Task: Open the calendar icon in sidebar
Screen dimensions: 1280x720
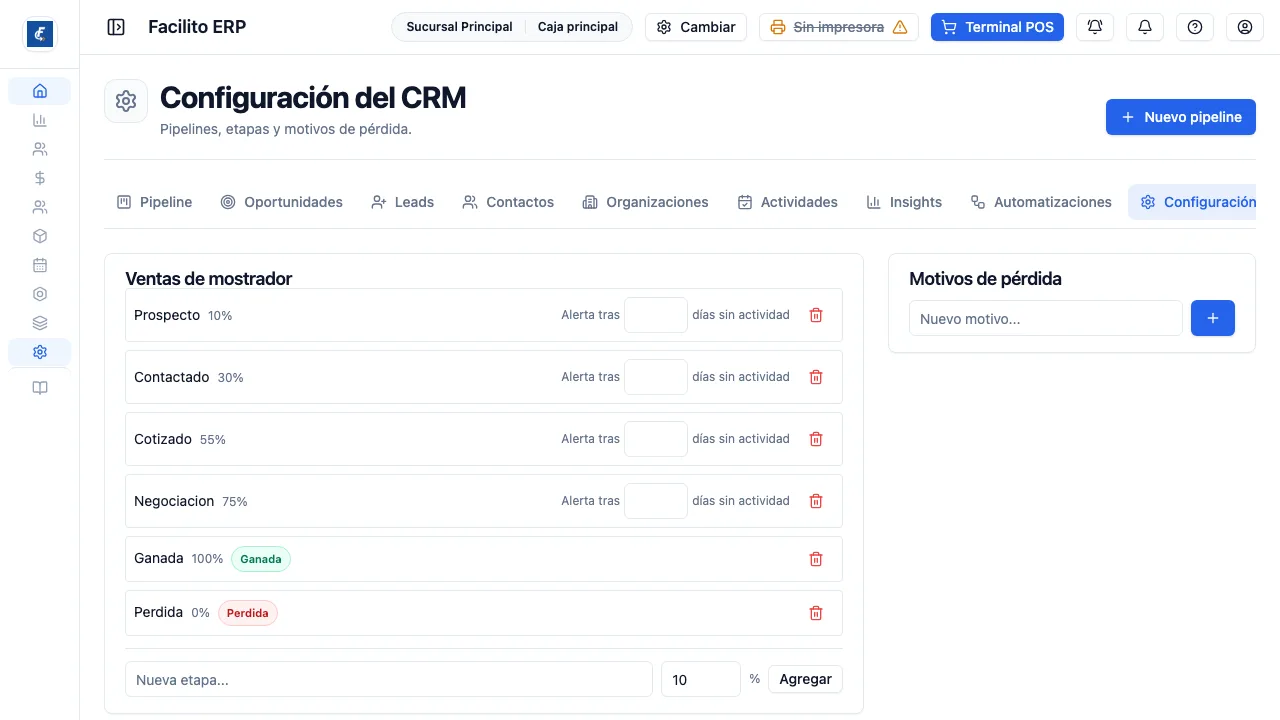Action: pyautogui.click(x=40, y=265)
